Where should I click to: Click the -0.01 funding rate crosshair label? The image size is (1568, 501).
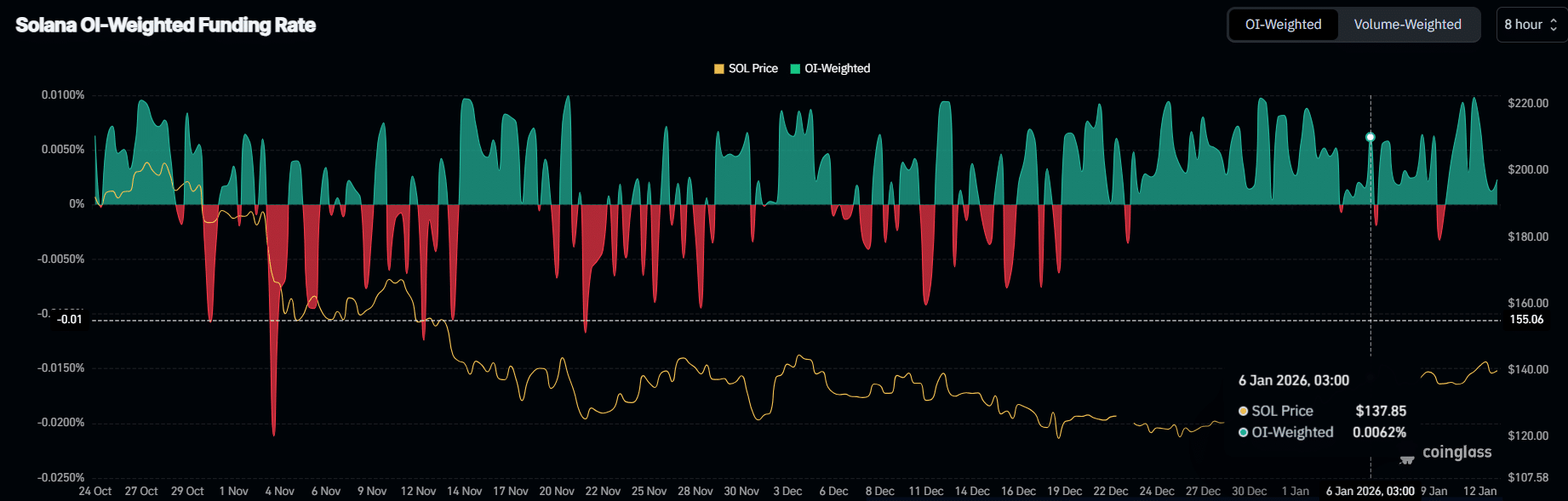pos(70,320)
